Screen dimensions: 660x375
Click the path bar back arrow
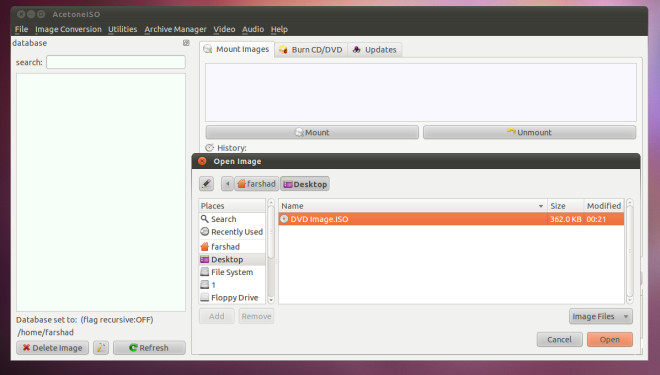[227, 184]
